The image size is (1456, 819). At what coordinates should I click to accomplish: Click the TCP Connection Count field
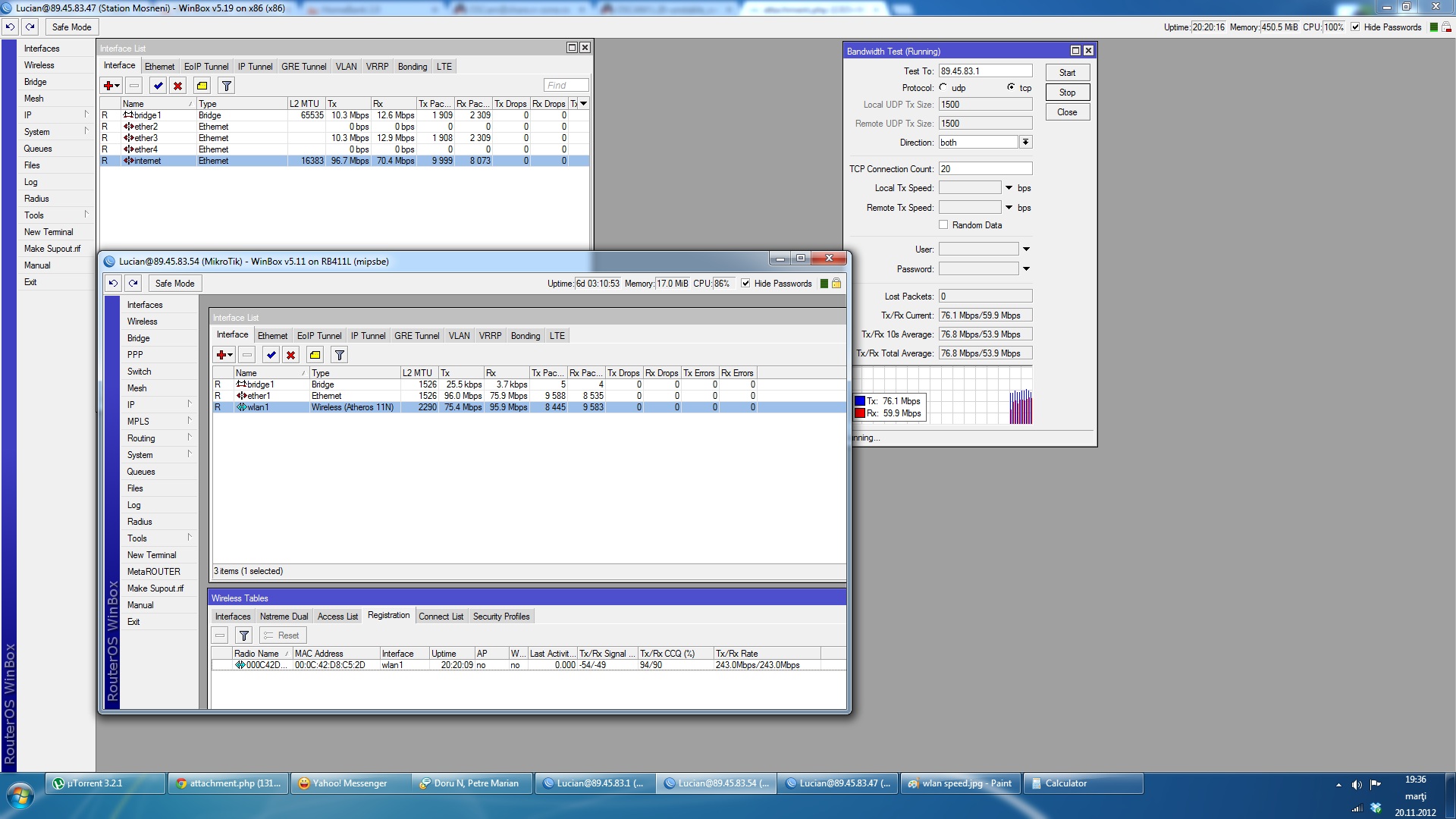pyautogui.click(x=985, y=169)
